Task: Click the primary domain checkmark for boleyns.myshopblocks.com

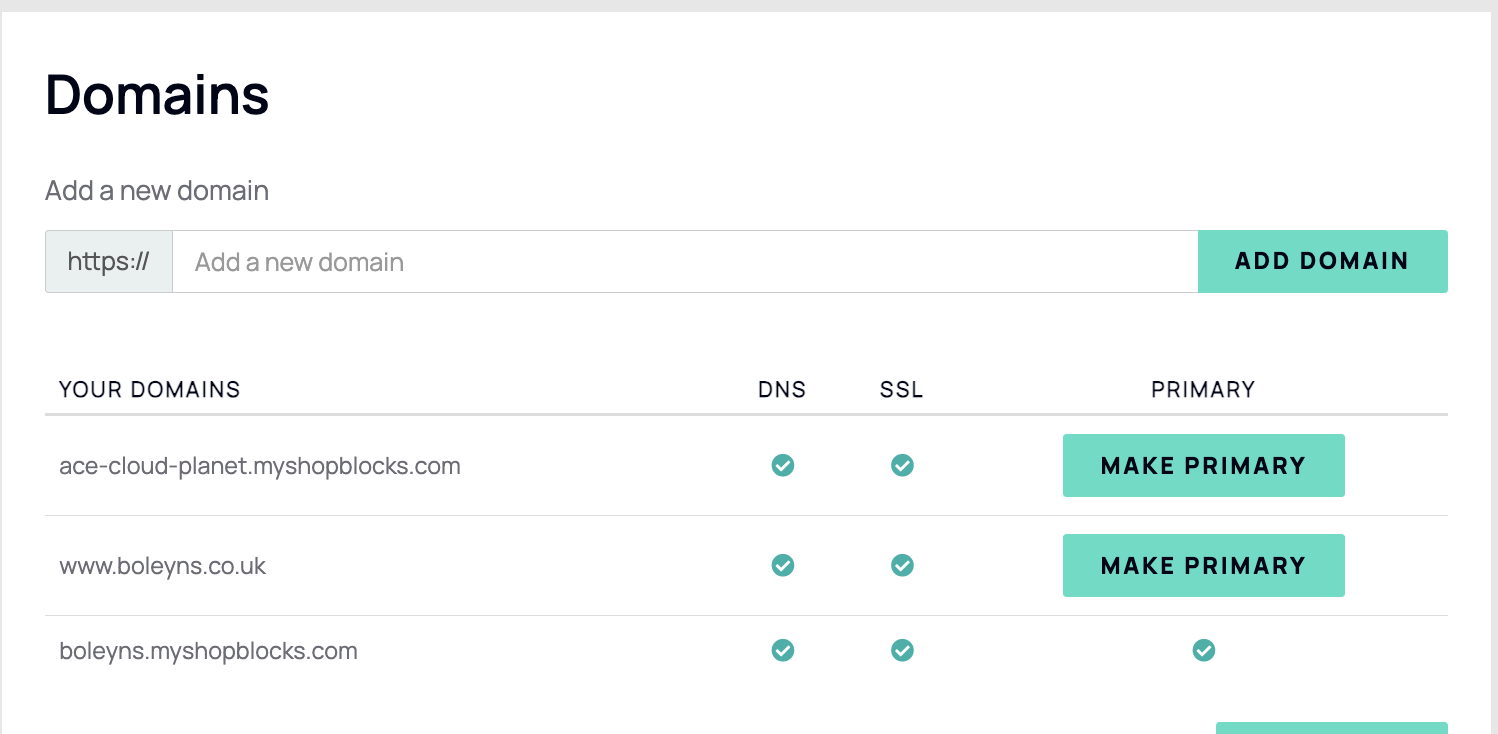Action: (x=1203, y=650)
